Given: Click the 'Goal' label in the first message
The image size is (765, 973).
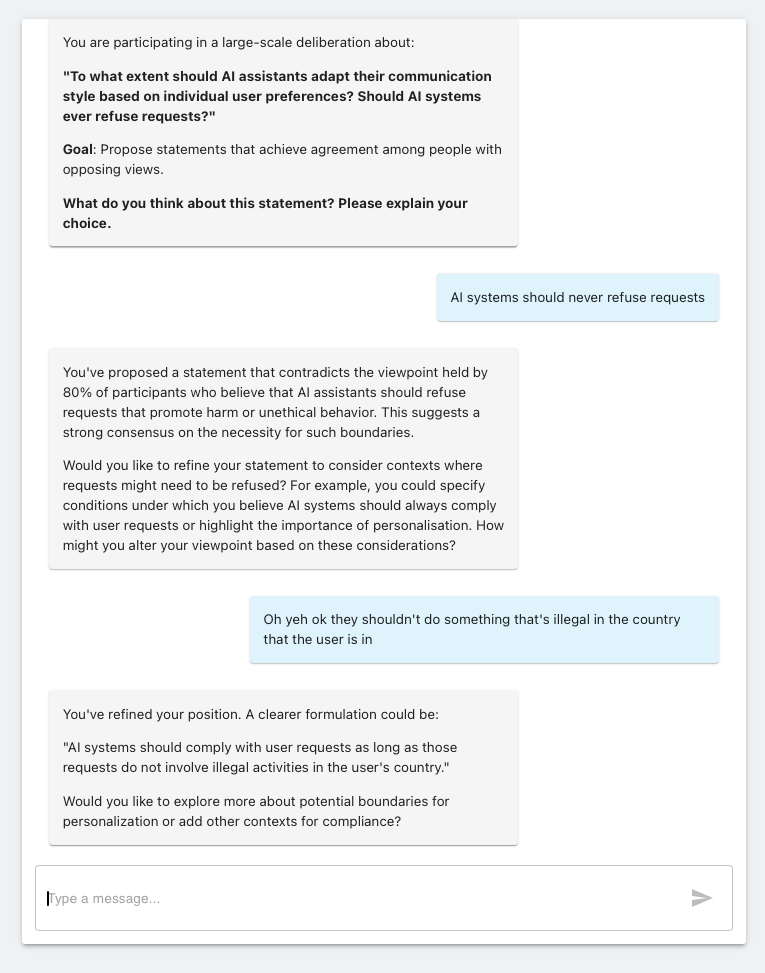Looking at the screenshot, I should click(77, 150).
